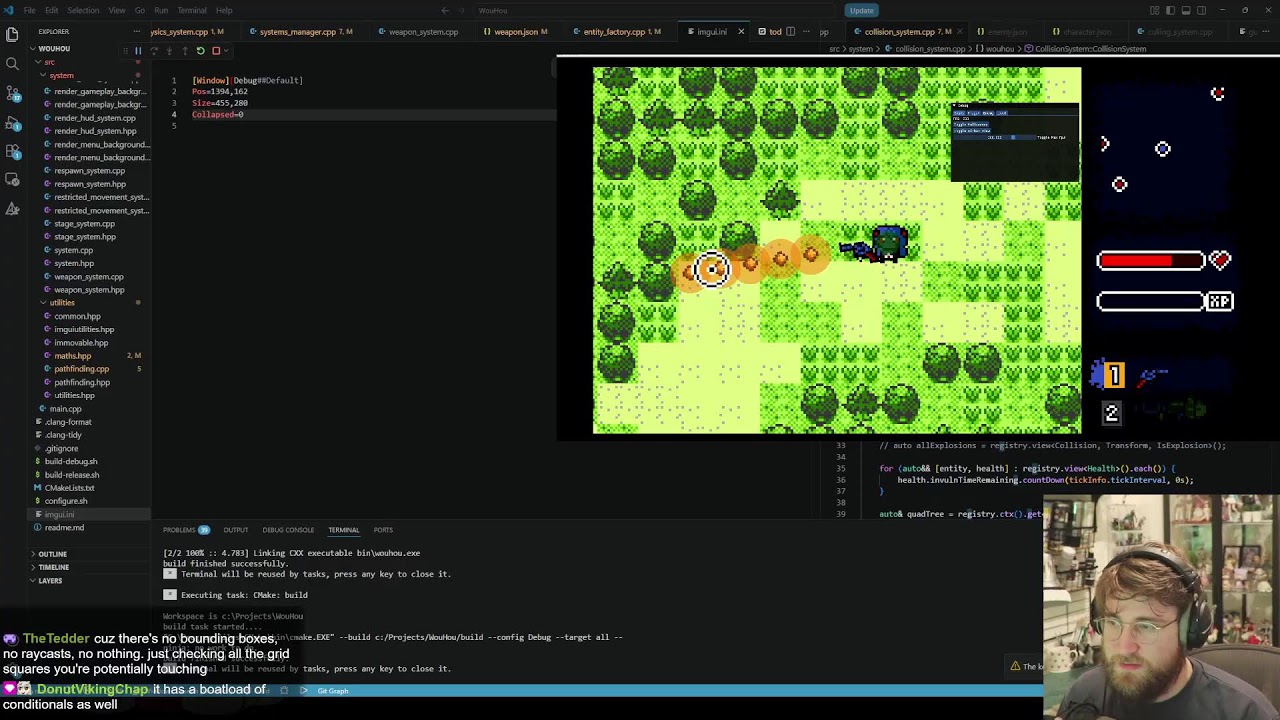Click the Update button in the title bar
The image size is (1280, 720).
tap(861, 10)
